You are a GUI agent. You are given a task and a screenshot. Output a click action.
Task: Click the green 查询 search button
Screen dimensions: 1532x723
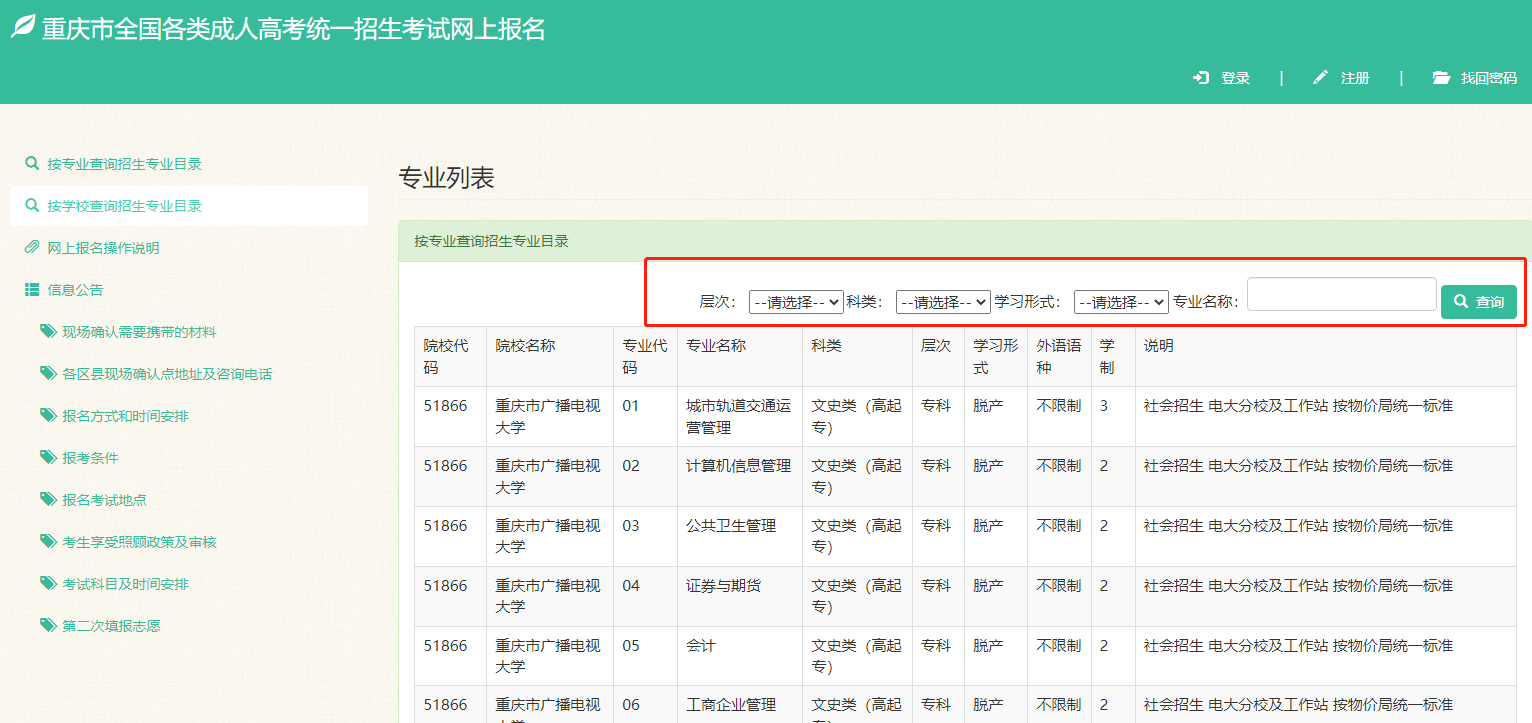(1479, 301)
